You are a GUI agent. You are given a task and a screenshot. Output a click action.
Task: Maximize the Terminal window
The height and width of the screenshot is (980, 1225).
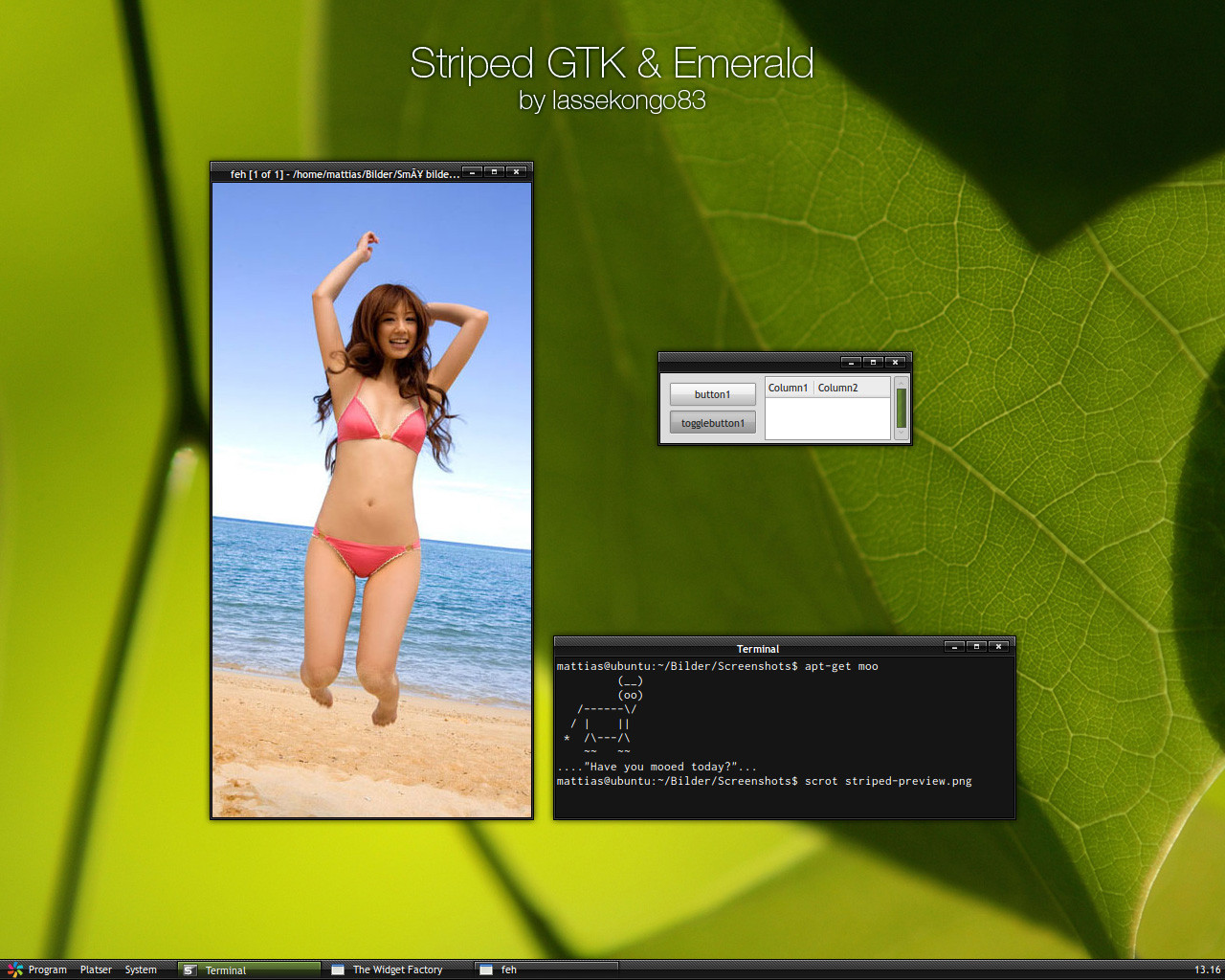click(x=977, y=647)
